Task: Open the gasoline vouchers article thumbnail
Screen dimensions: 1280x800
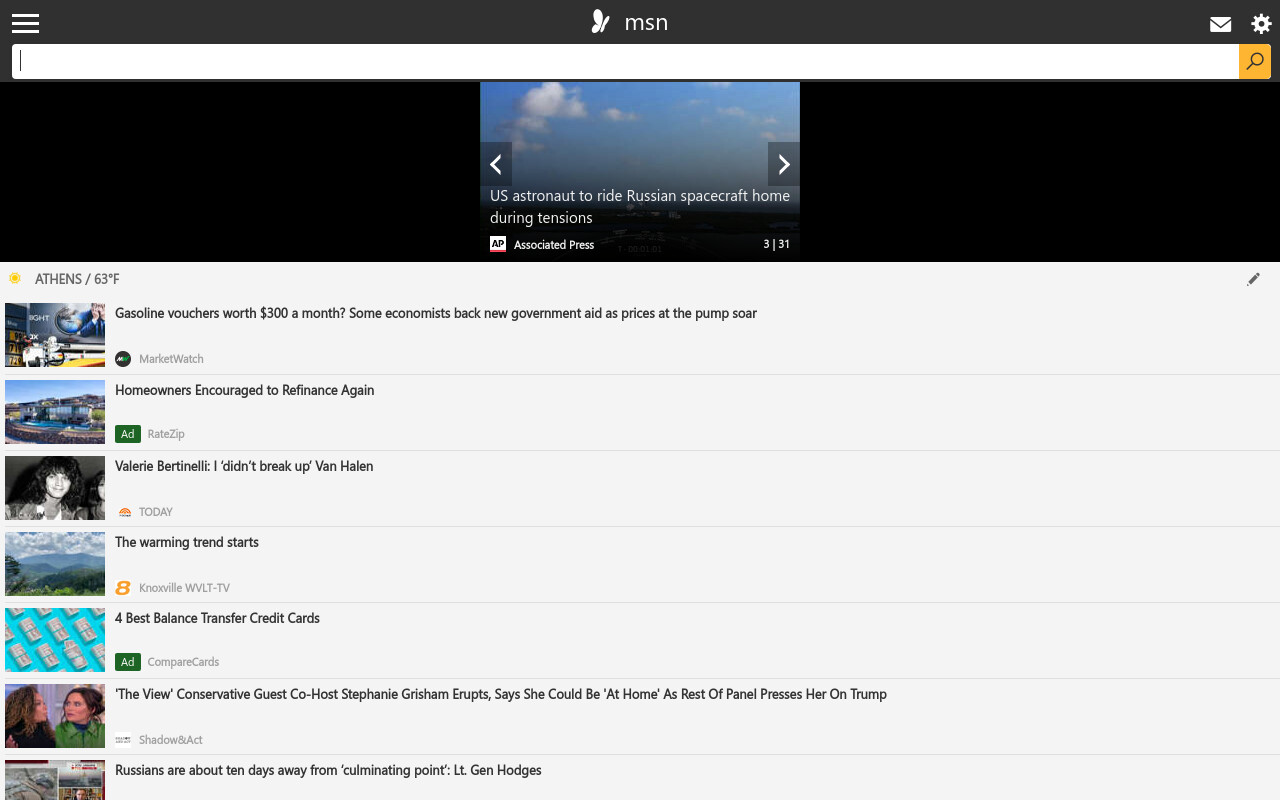Action: [x=55, y=335]
